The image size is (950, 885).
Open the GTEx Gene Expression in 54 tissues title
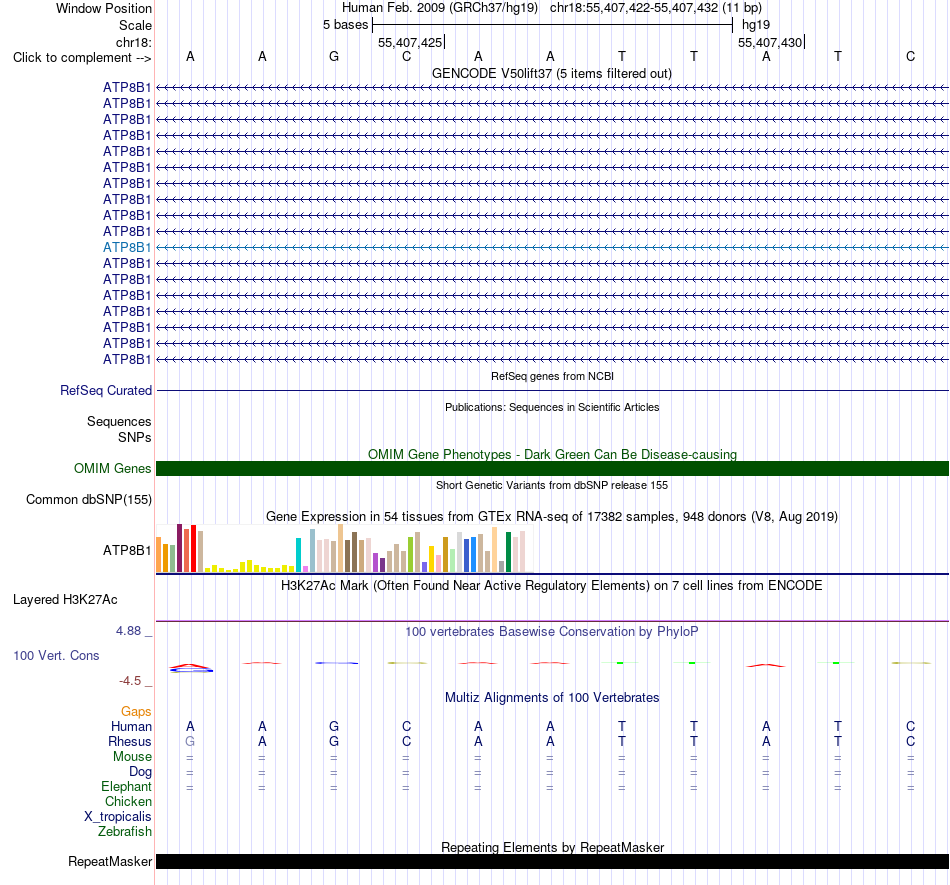(x=551, y=517)
